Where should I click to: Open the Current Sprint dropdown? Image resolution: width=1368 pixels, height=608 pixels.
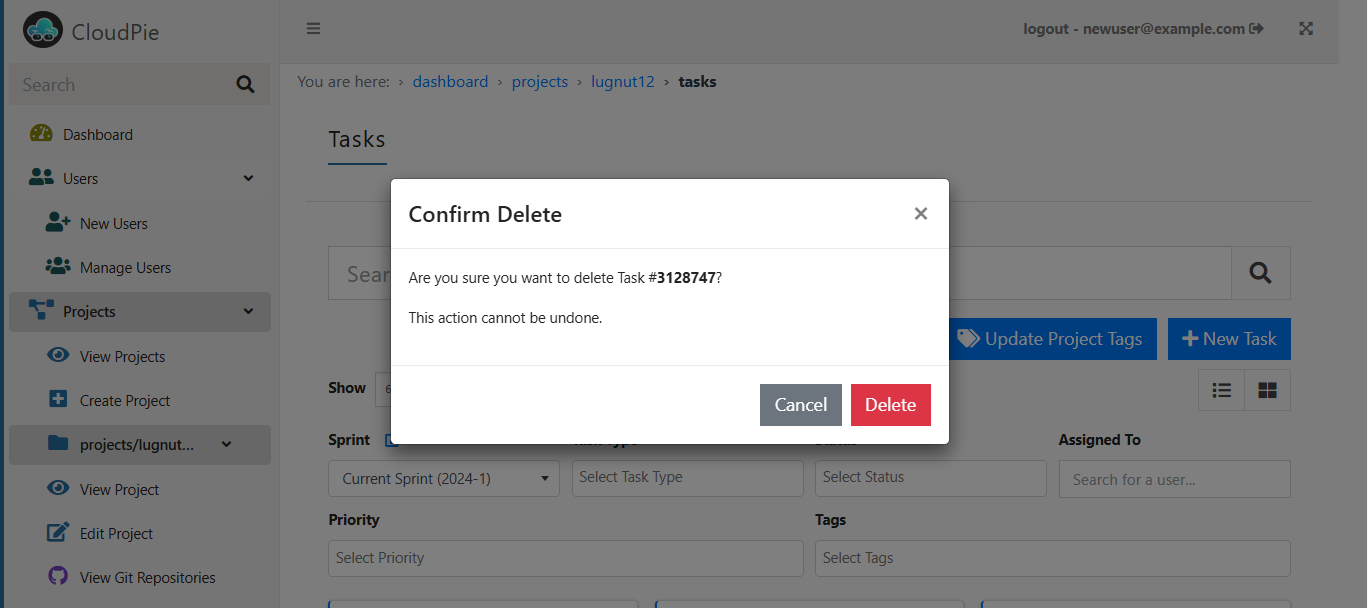444,479
